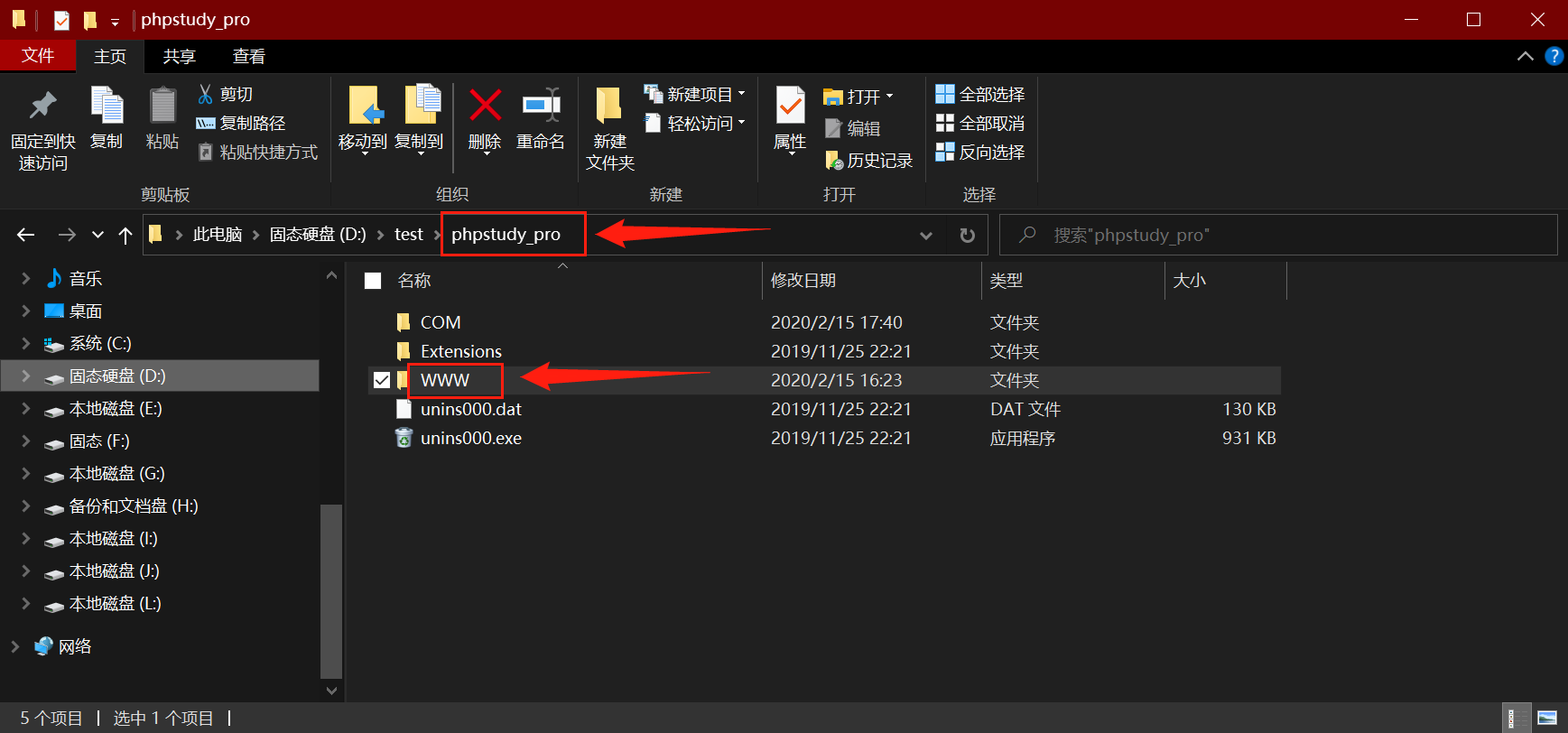
Task: Switch to Details view in status bar
Action: coord(1517,719)
